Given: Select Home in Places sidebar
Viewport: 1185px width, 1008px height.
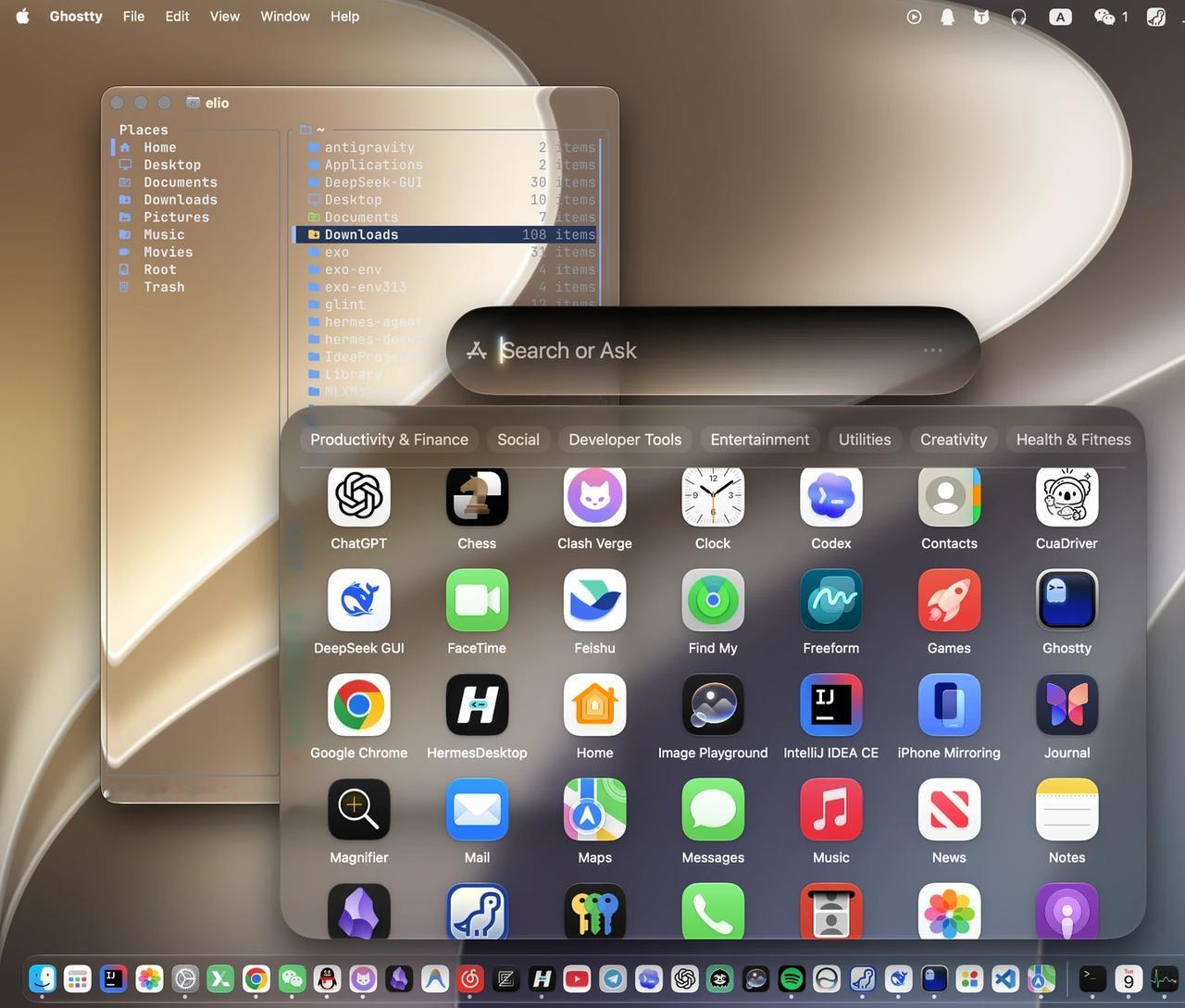Looking at the screenshot, I should tap(194, 147).
